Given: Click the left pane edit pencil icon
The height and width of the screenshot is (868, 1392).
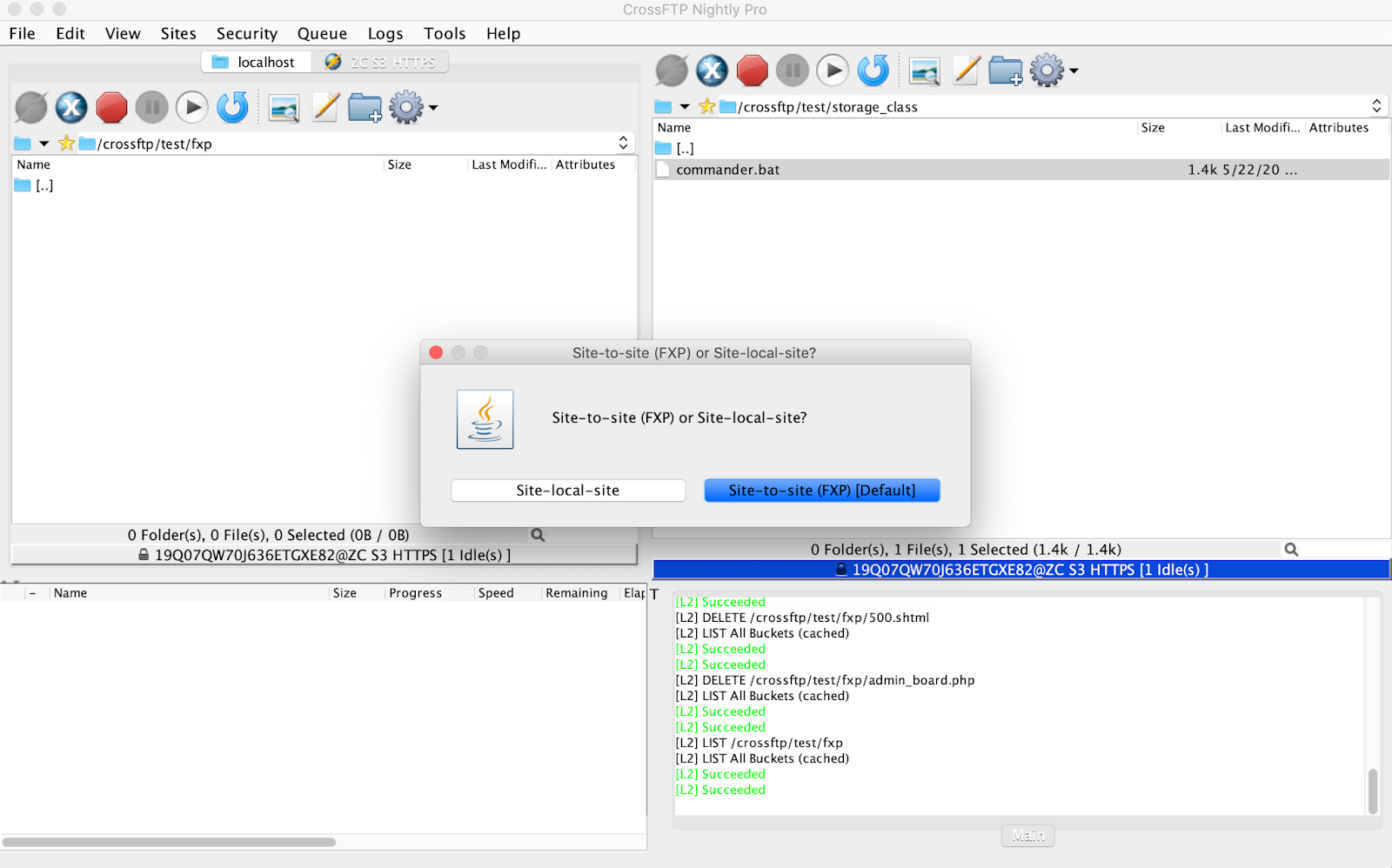Looking at the screenshot, I should [x=325, y=108].
